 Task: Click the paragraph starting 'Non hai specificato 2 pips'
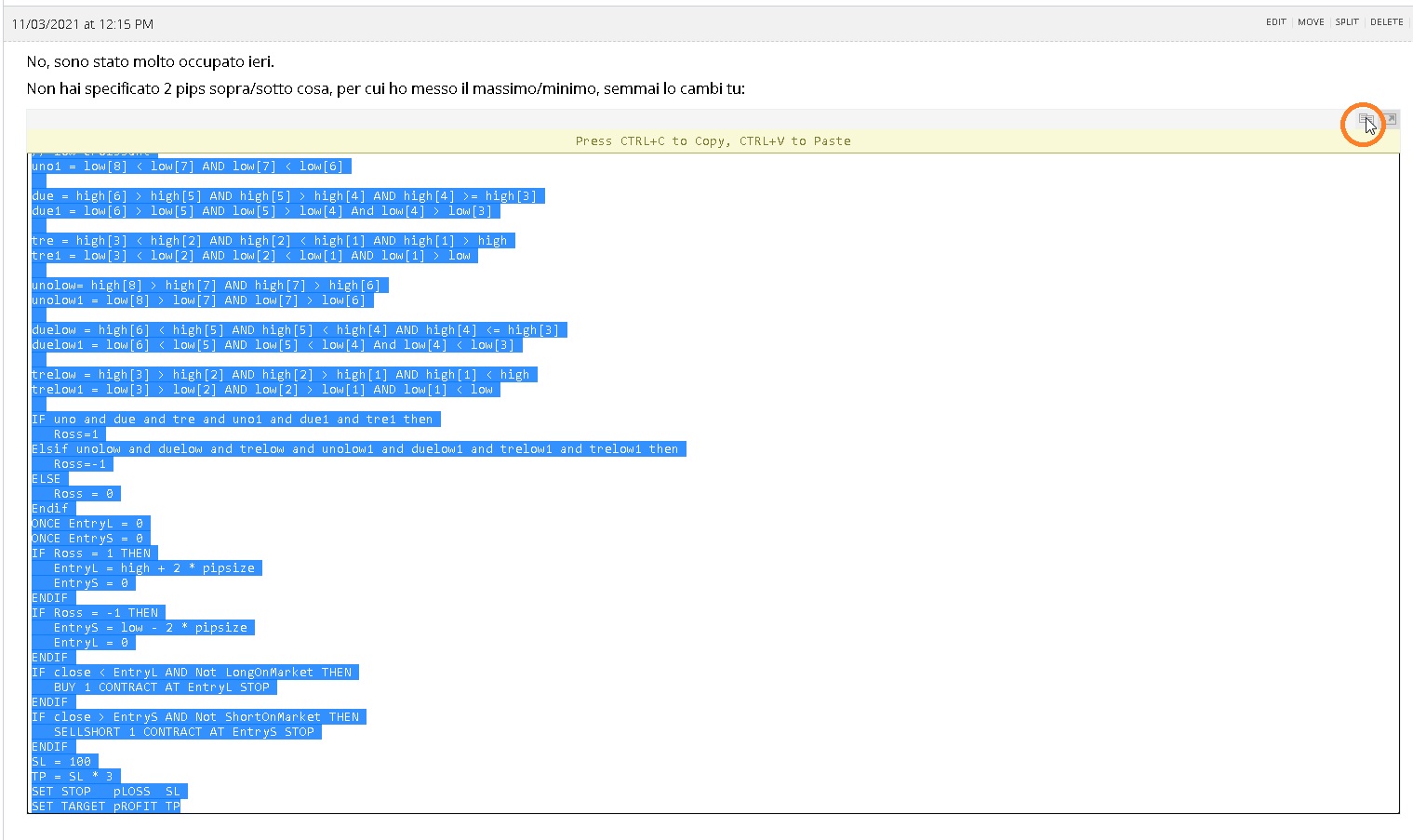(x=386, y=88)
